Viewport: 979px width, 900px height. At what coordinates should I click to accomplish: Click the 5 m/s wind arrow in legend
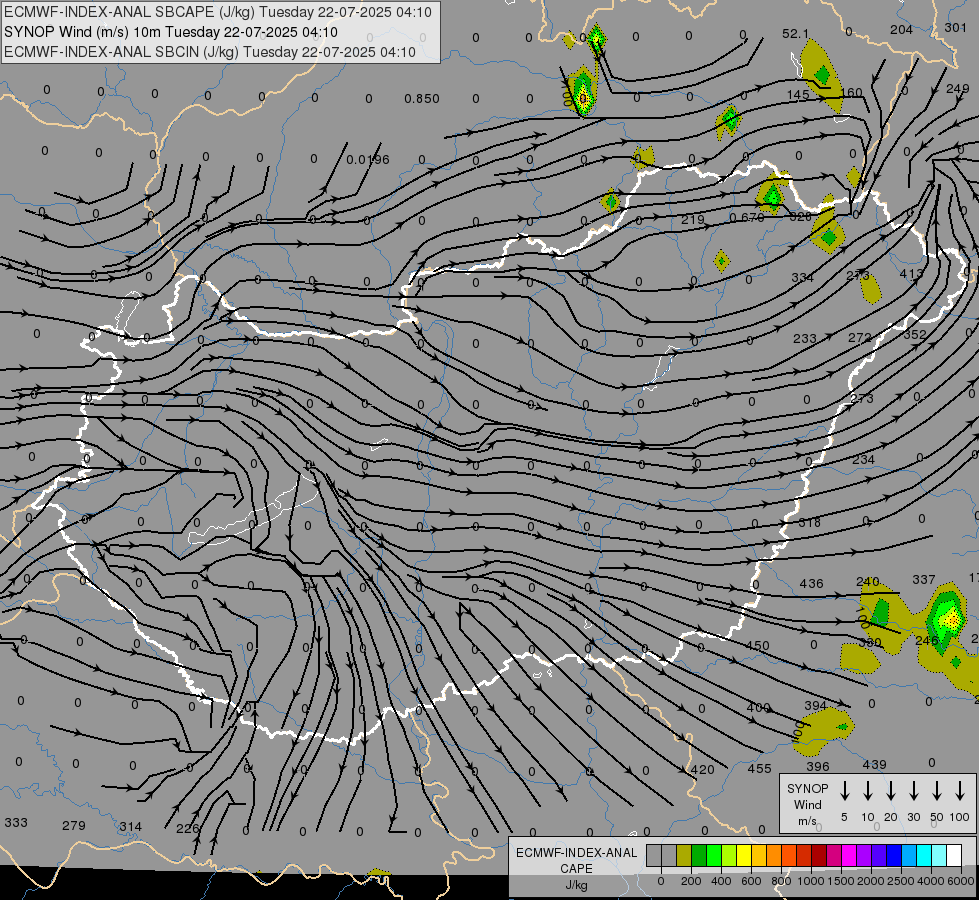point(845,791)
